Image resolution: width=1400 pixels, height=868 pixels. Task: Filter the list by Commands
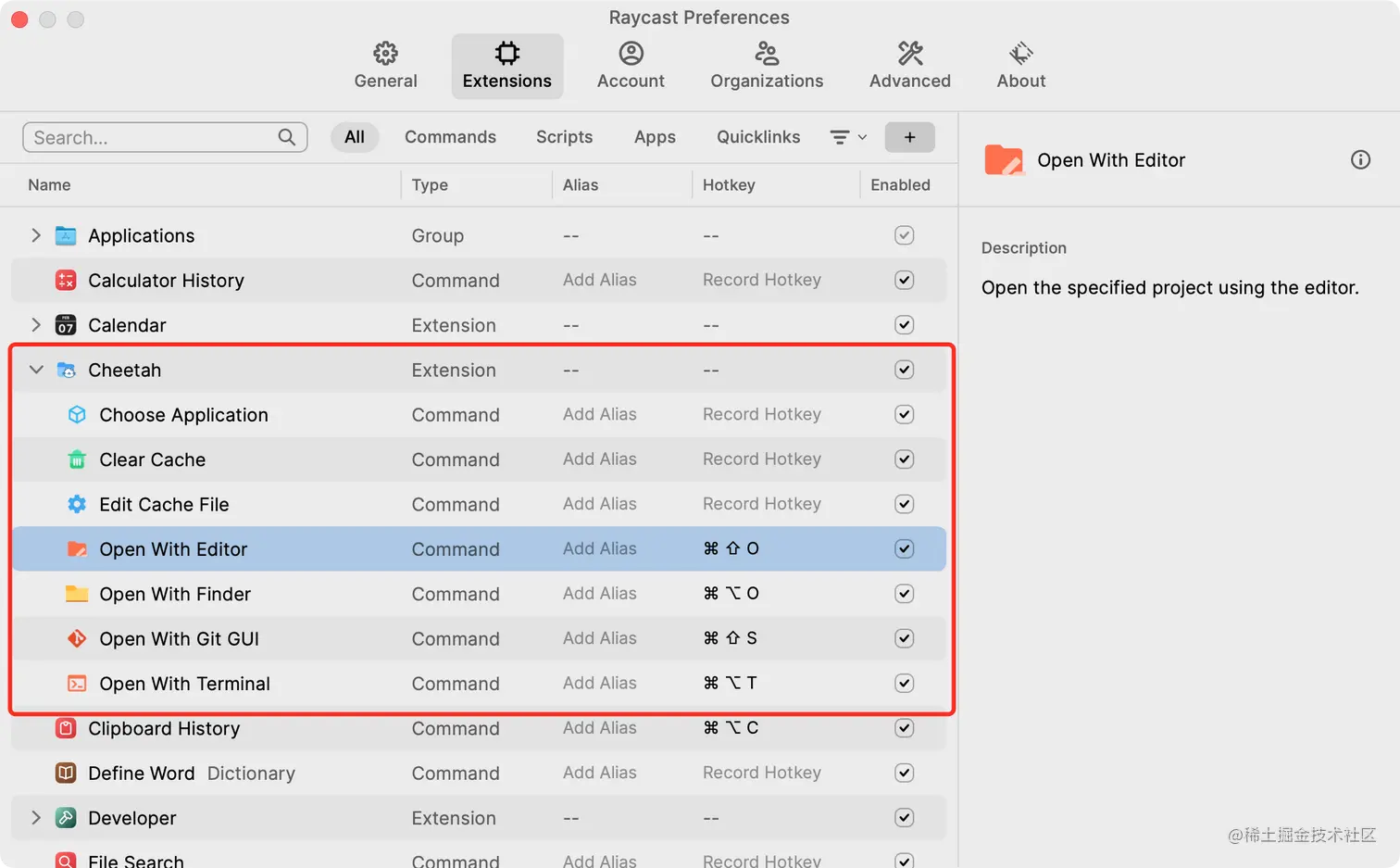tap(450, 137)
